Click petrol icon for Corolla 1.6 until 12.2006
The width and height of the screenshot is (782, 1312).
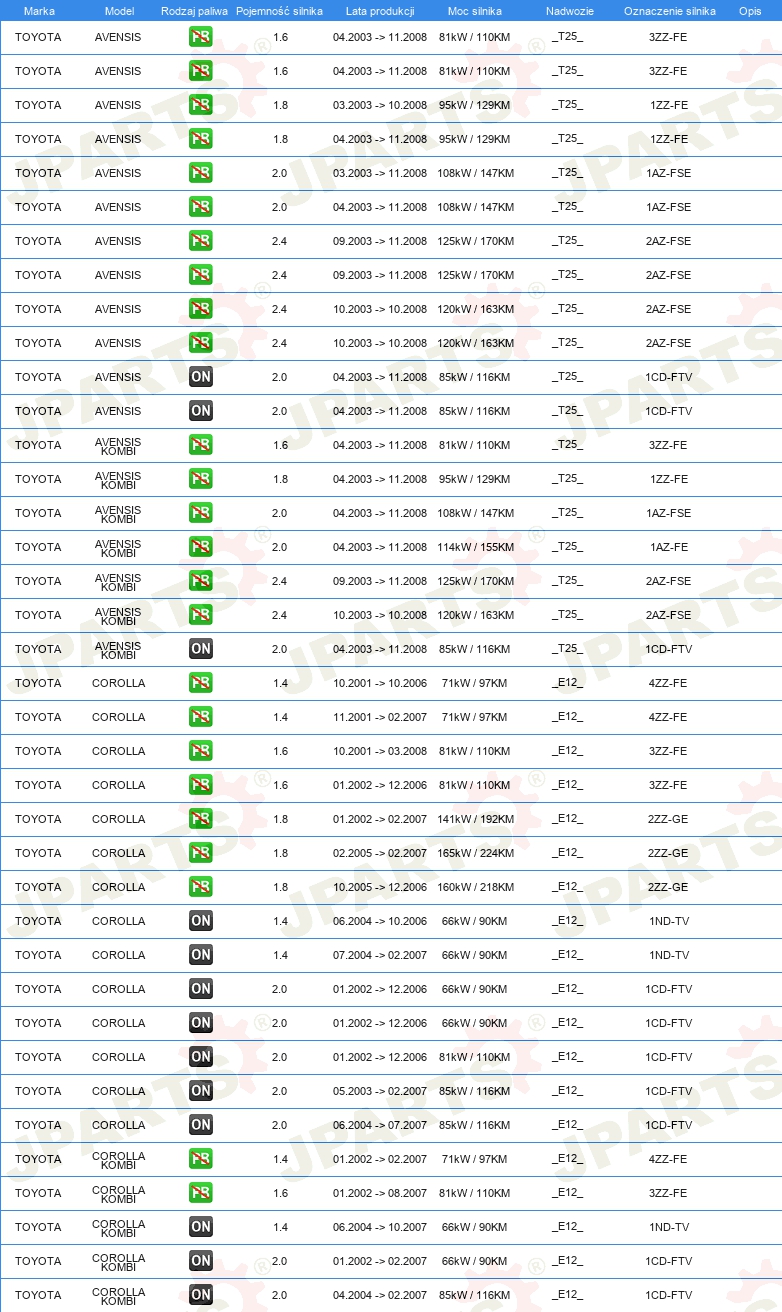click(x=201, y=785)
